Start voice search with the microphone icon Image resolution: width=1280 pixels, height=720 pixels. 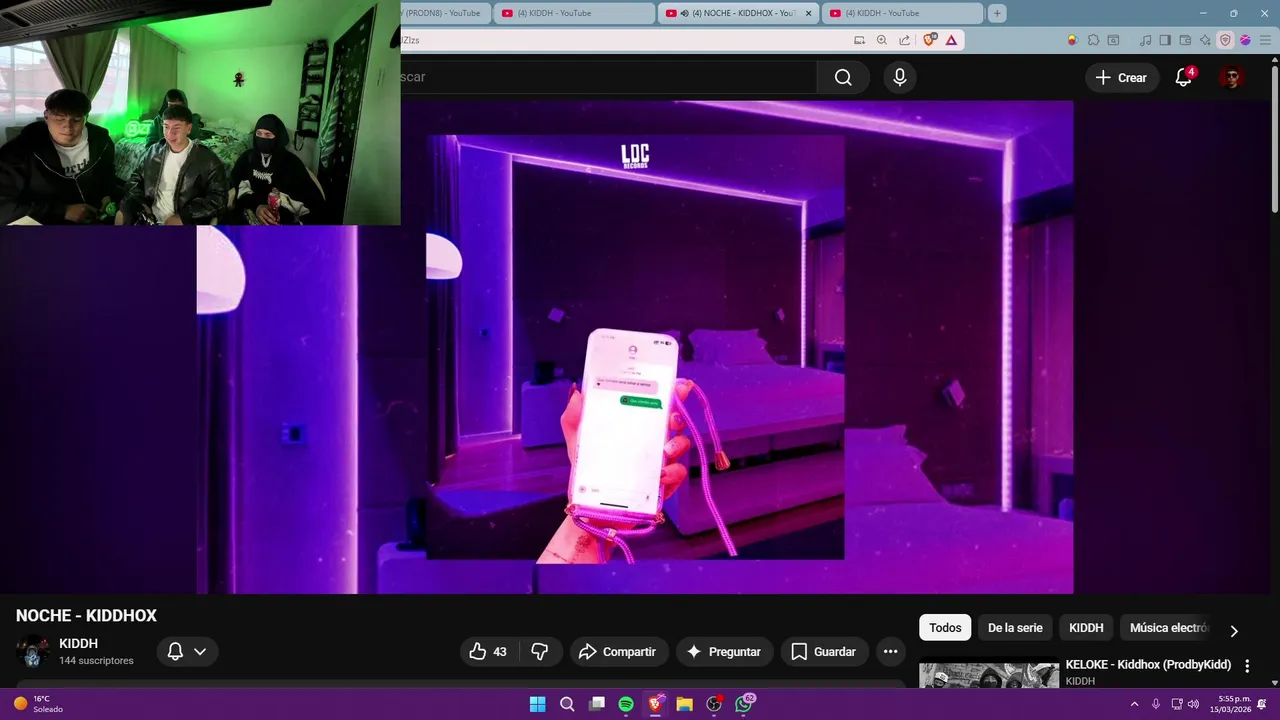pos(900,77)
